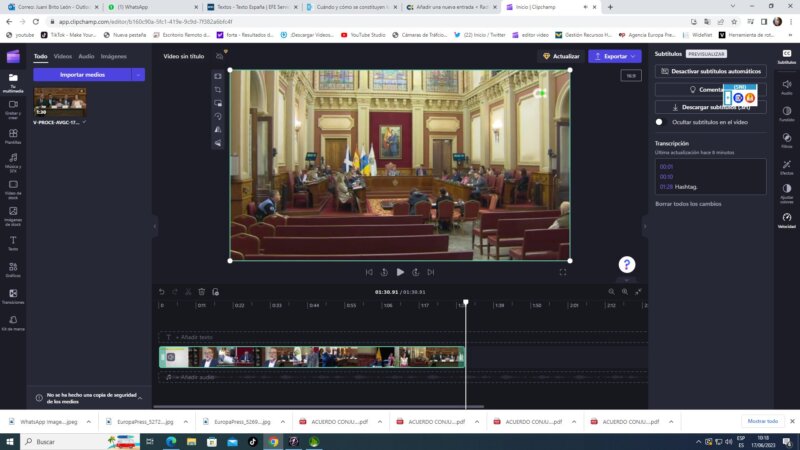
Task: Open the Transiciones sidebar section
Action: tap(13, 296)
